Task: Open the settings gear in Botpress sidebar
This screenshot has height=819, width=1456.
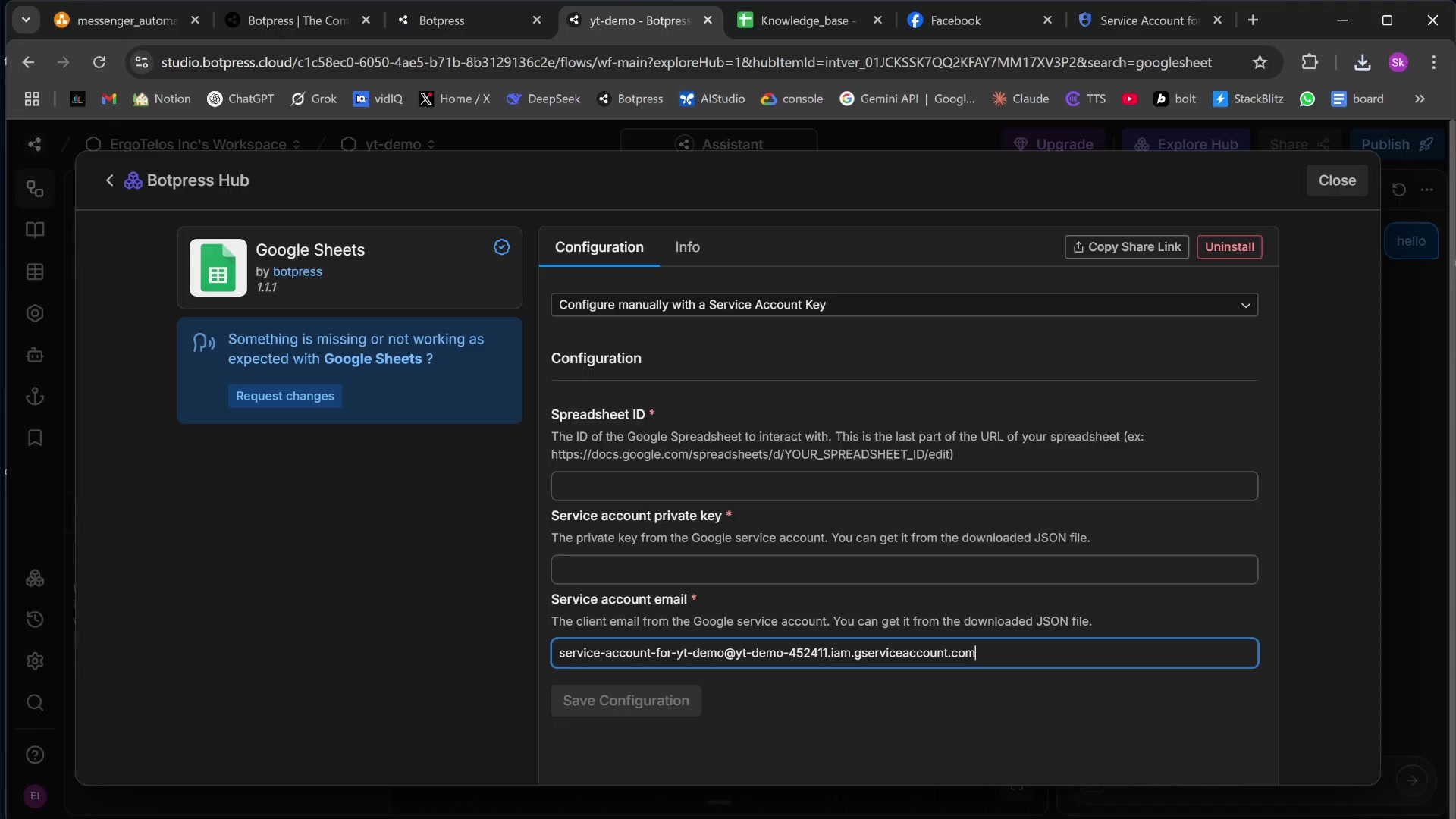Action: click(x=35, y=661)
